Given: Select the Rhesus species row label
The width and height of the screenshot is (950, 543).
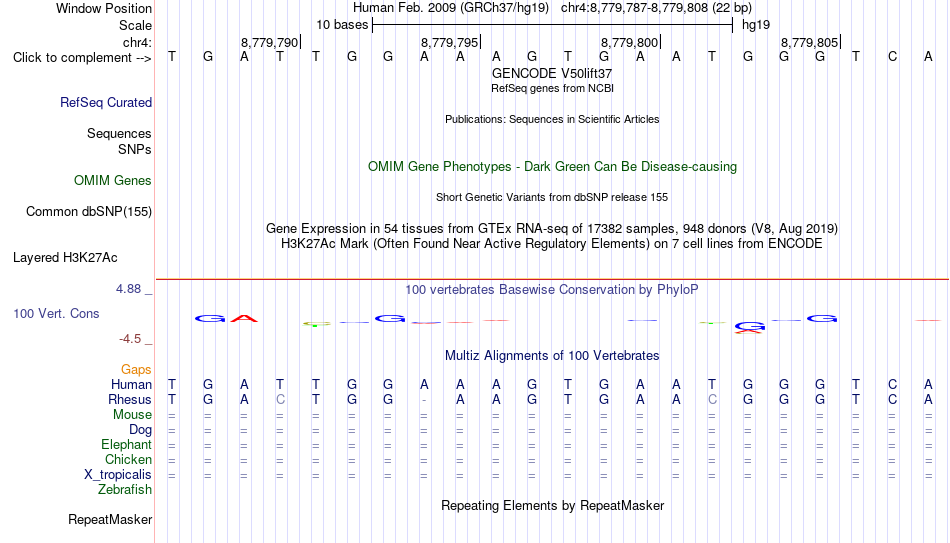Looking at the screenshot, I should point(130,400).
